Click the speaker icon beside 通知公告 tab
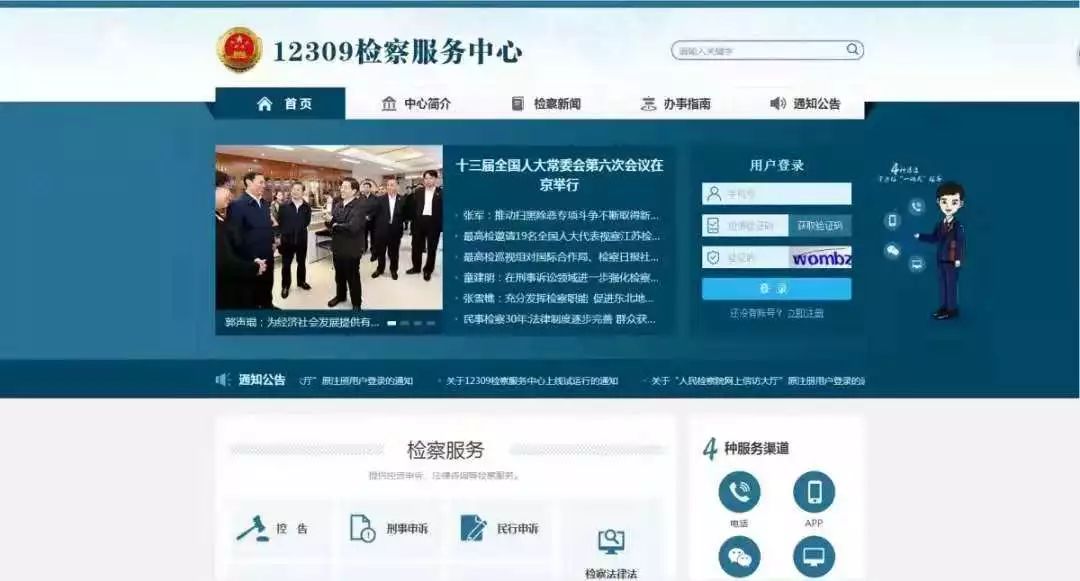 [x=778, y=103]
